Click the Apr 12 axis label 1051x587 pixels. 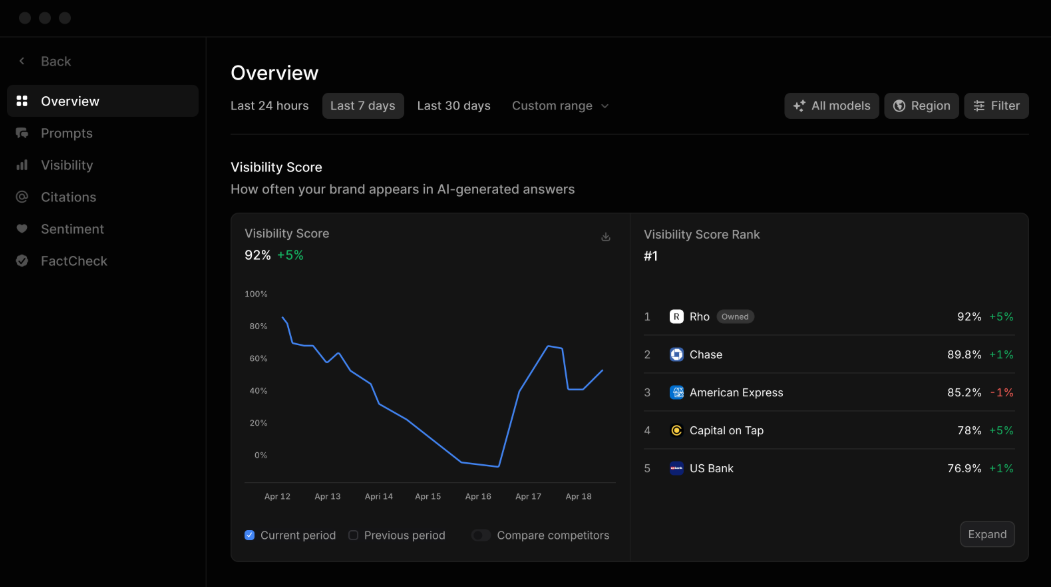tap(277, 497)
